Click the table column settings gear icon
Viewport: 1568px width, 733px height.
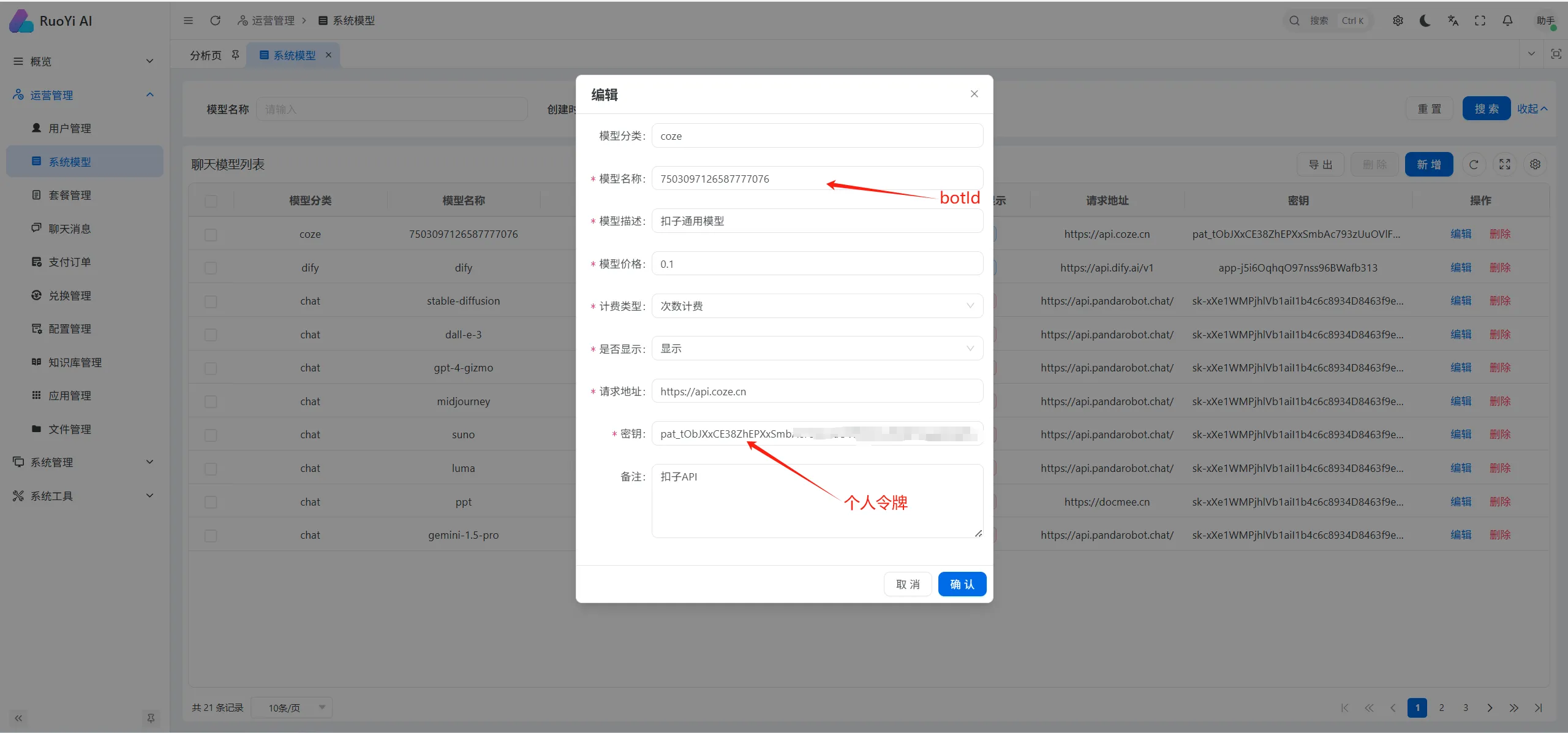[1535, 164]
